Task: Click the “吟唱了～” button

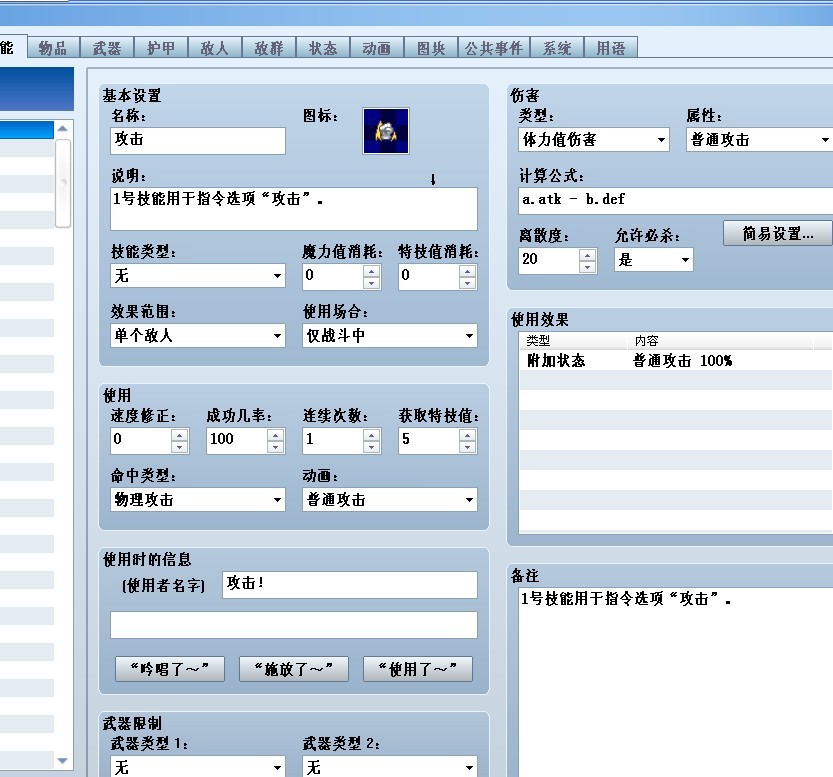Action: pyautogui.click(x=170, y=669)
